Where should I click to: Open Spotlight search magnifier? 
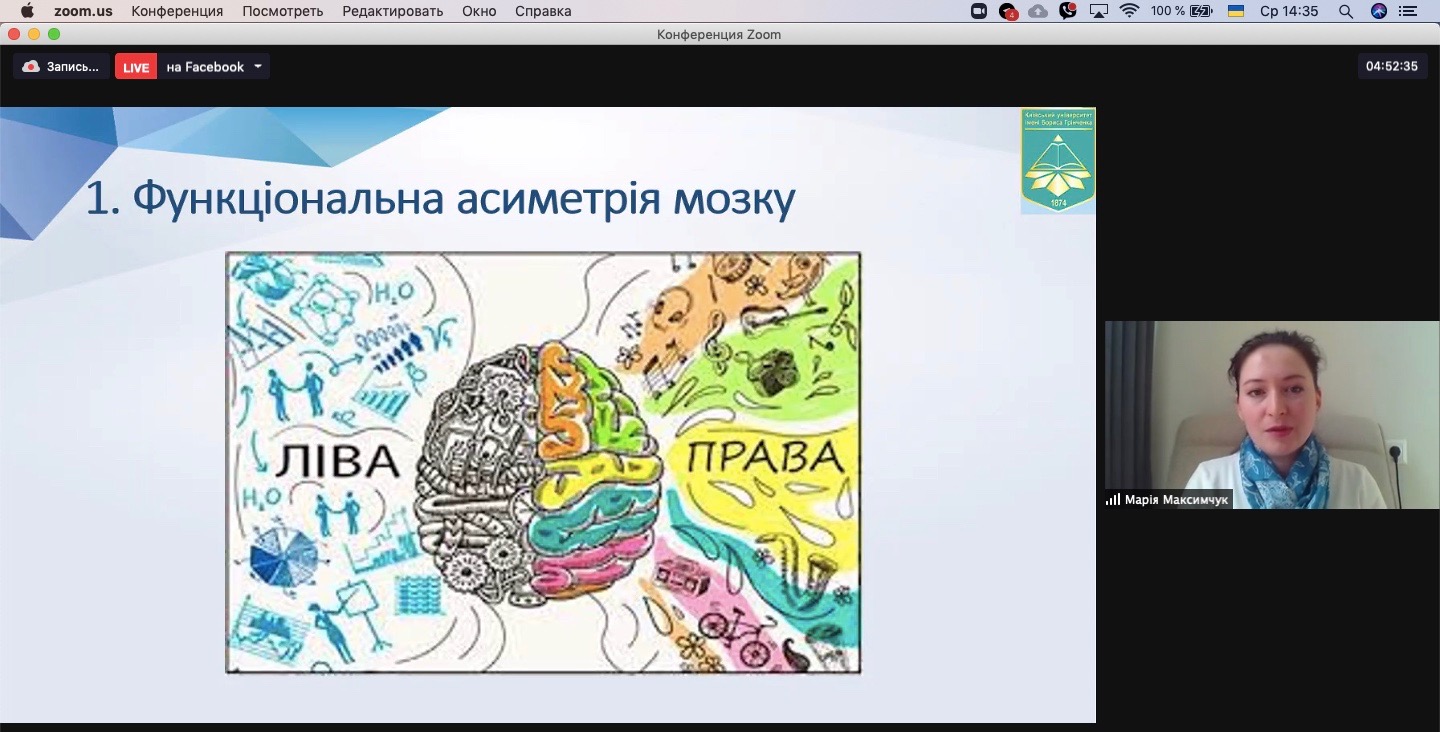coord(1346,11)
